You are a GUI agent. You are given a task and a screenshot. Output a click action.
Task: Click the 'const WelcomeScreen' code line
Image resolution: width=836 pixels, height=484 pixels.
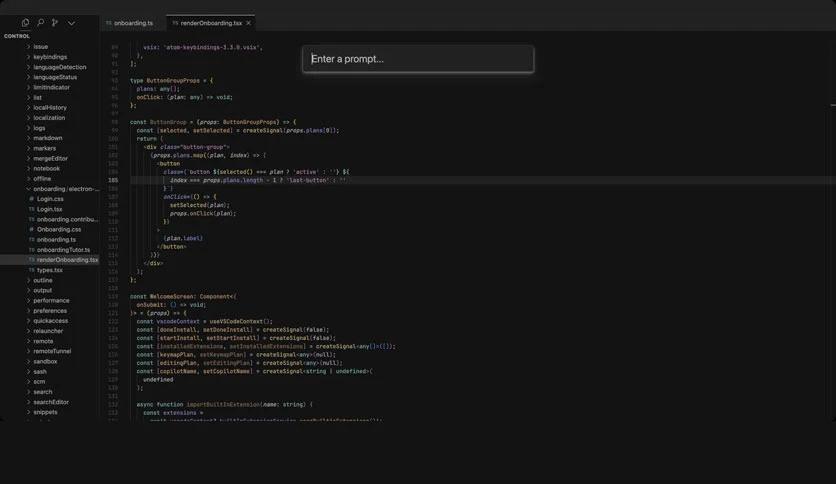click(x=183, y=296)
